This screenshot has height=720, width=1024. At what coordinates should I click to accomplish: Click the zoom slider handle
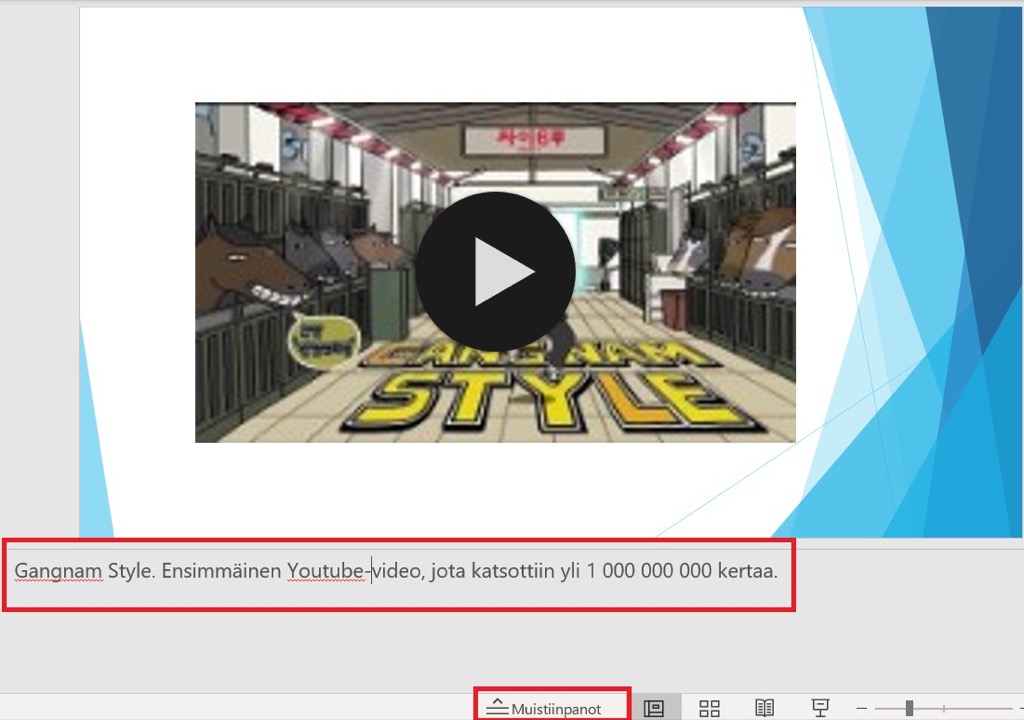[909, 708]
